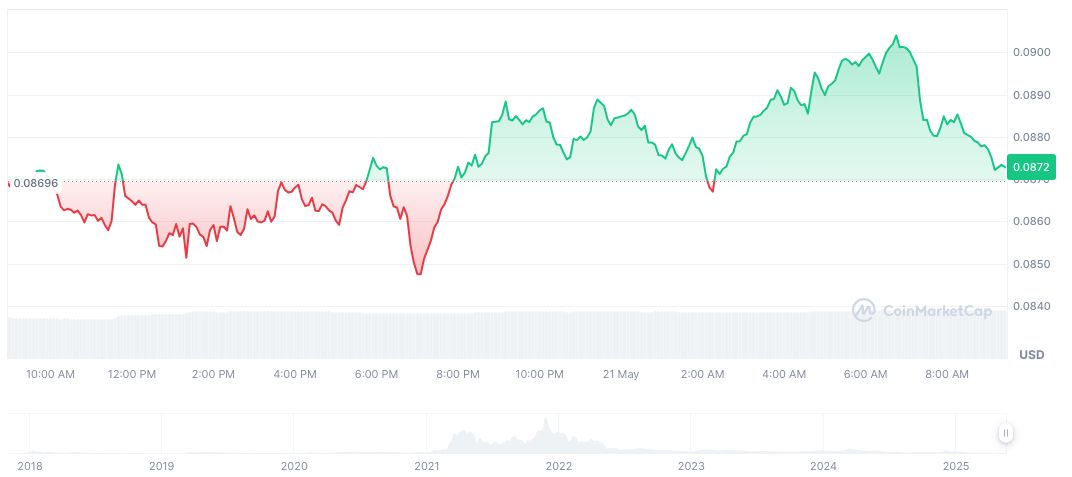The width and height of the screenshot is (1072, 477).
Task: Click the 12:00 PM time axis label
Action: 131,374
